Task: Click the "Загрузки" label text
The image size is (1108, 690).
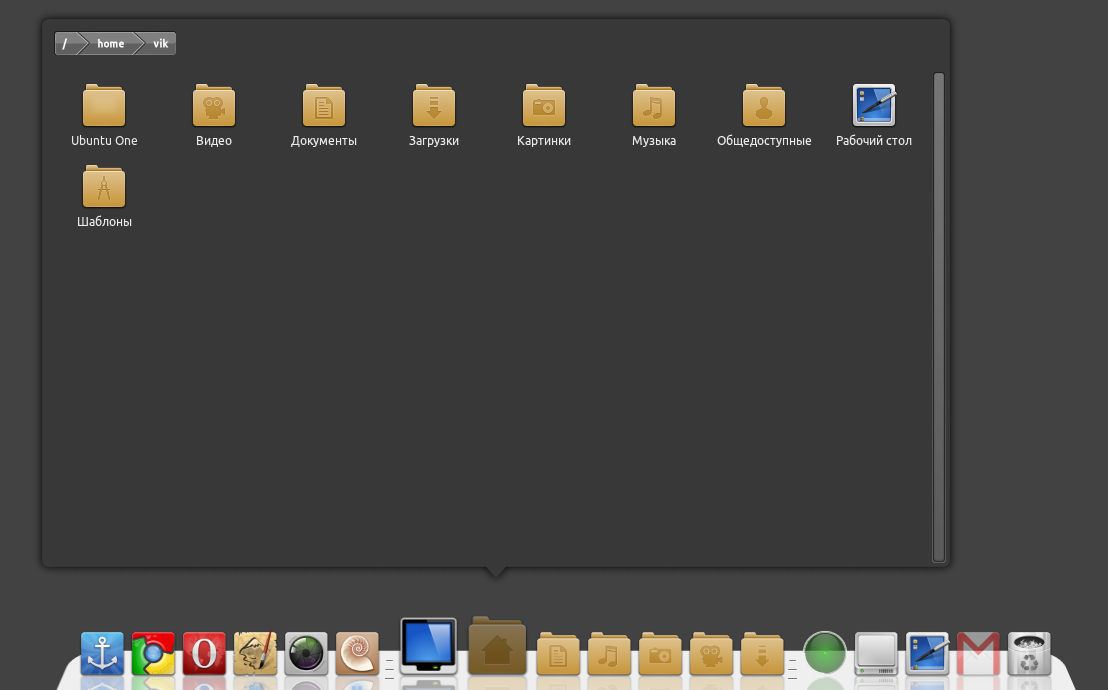Action: (x=434, y=140)
